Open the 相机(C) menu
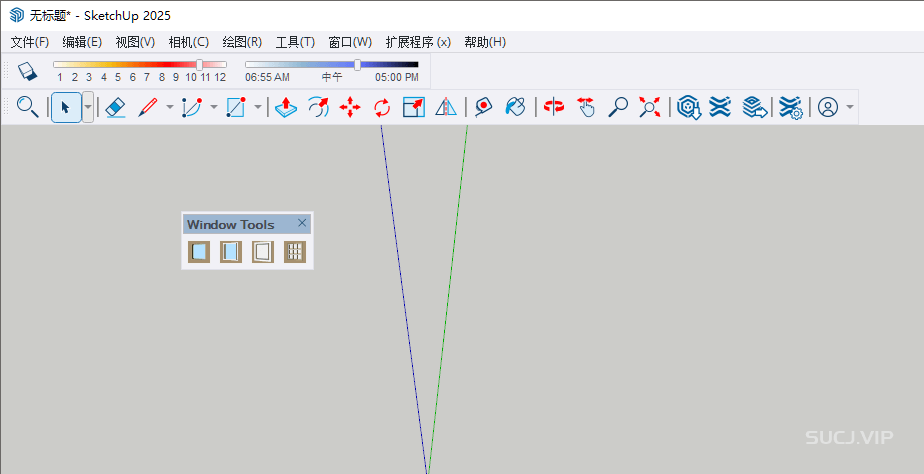924x474 pixels. [x=189, y=42]
